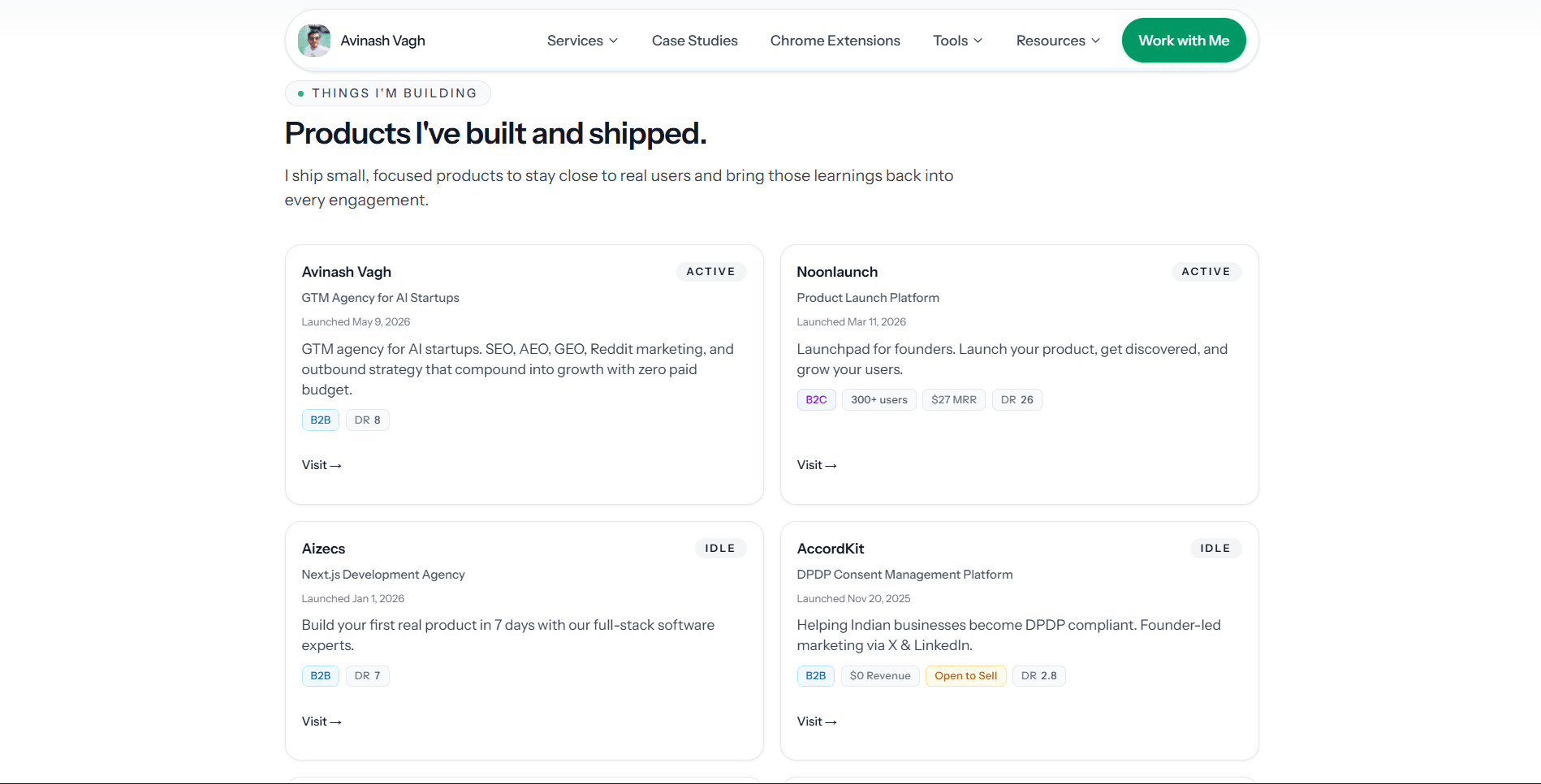The image size is (1541, 784).
Task: Click the Launched Jan 1, 2026 date
Action: (x=352, y=599)
